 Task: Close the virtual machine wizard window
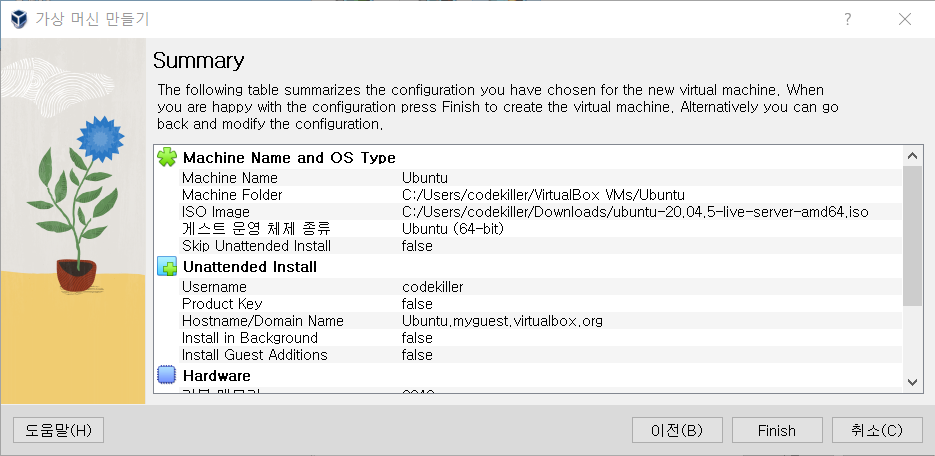click(905, 19)
